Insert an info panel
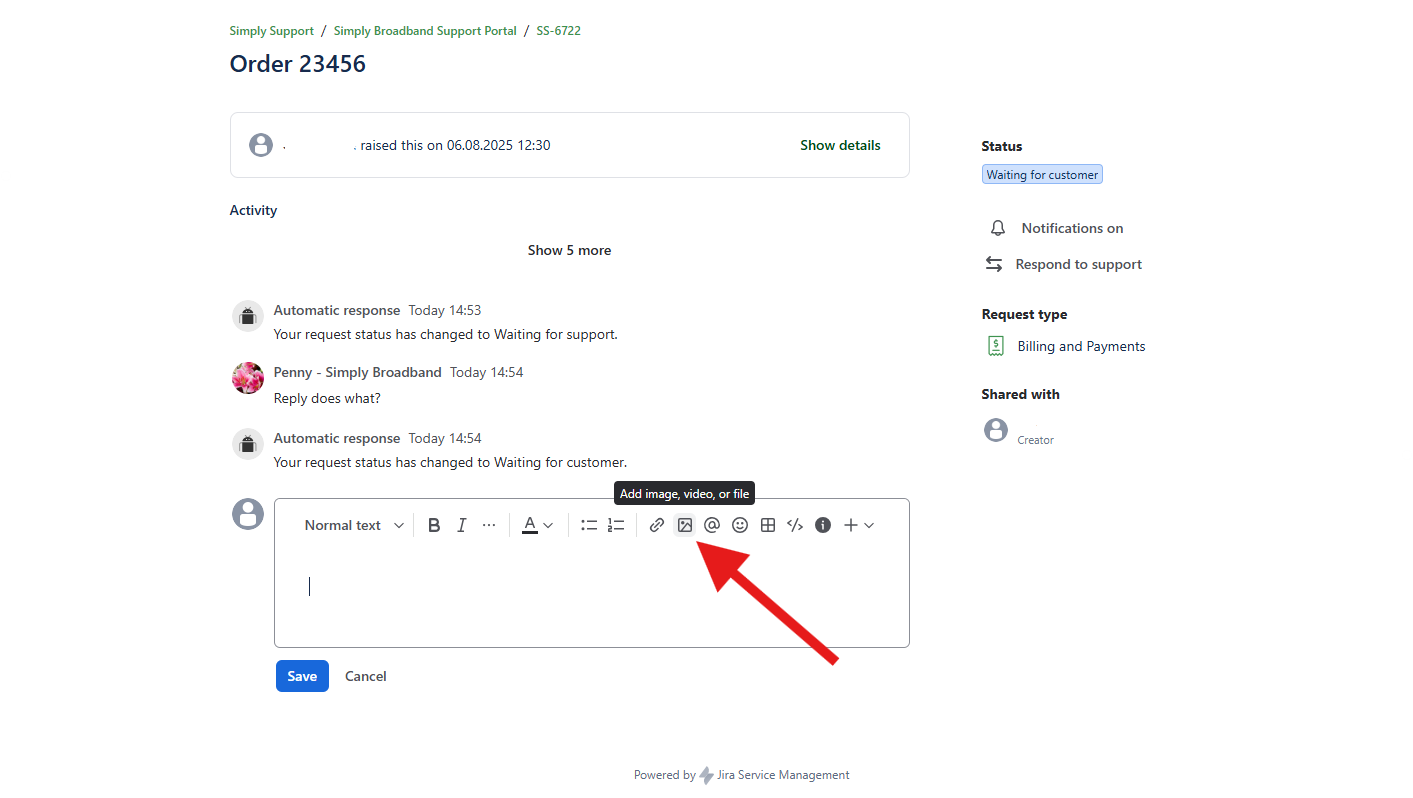Image resolution: width=1413 pixels, height=798 pixels. [823, 525]
